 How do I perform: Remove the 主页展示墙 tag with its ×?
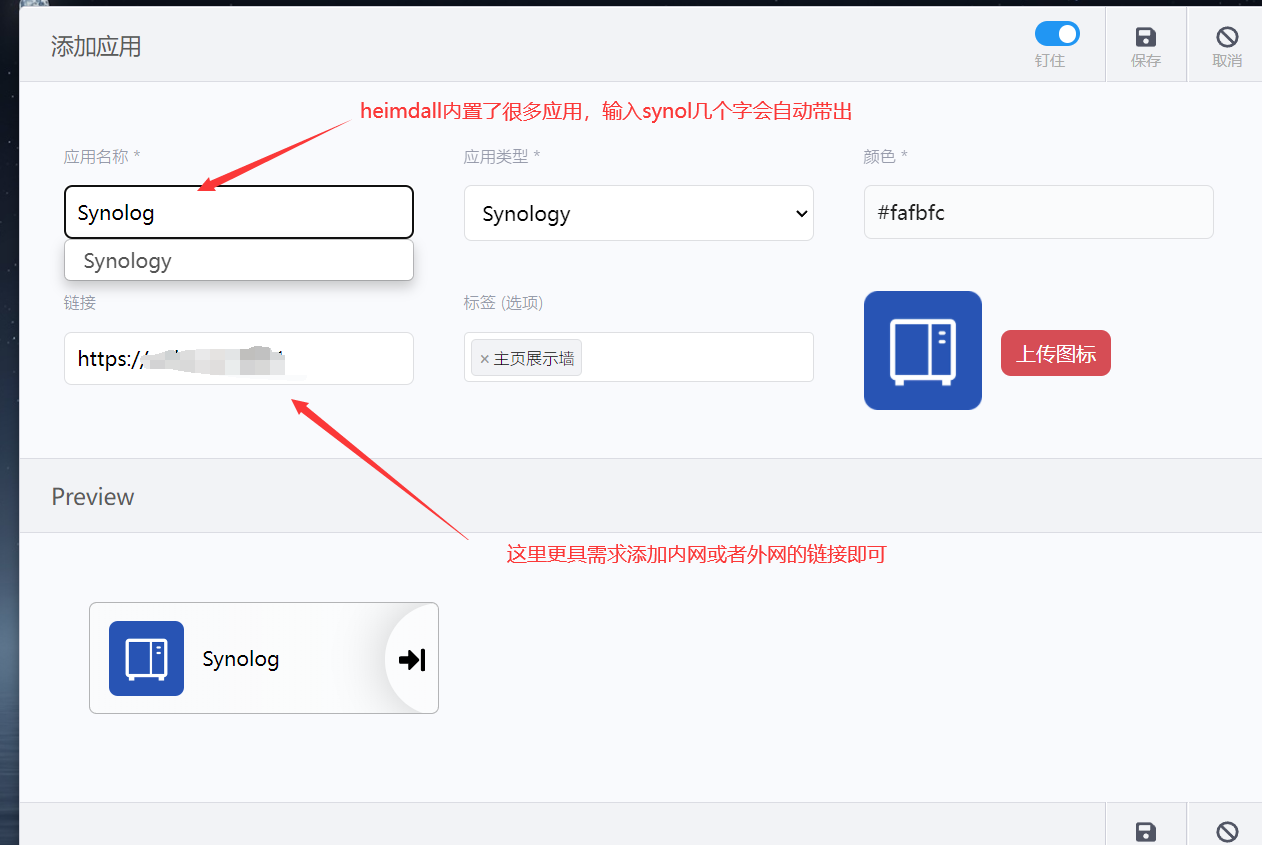pos(484,358)
